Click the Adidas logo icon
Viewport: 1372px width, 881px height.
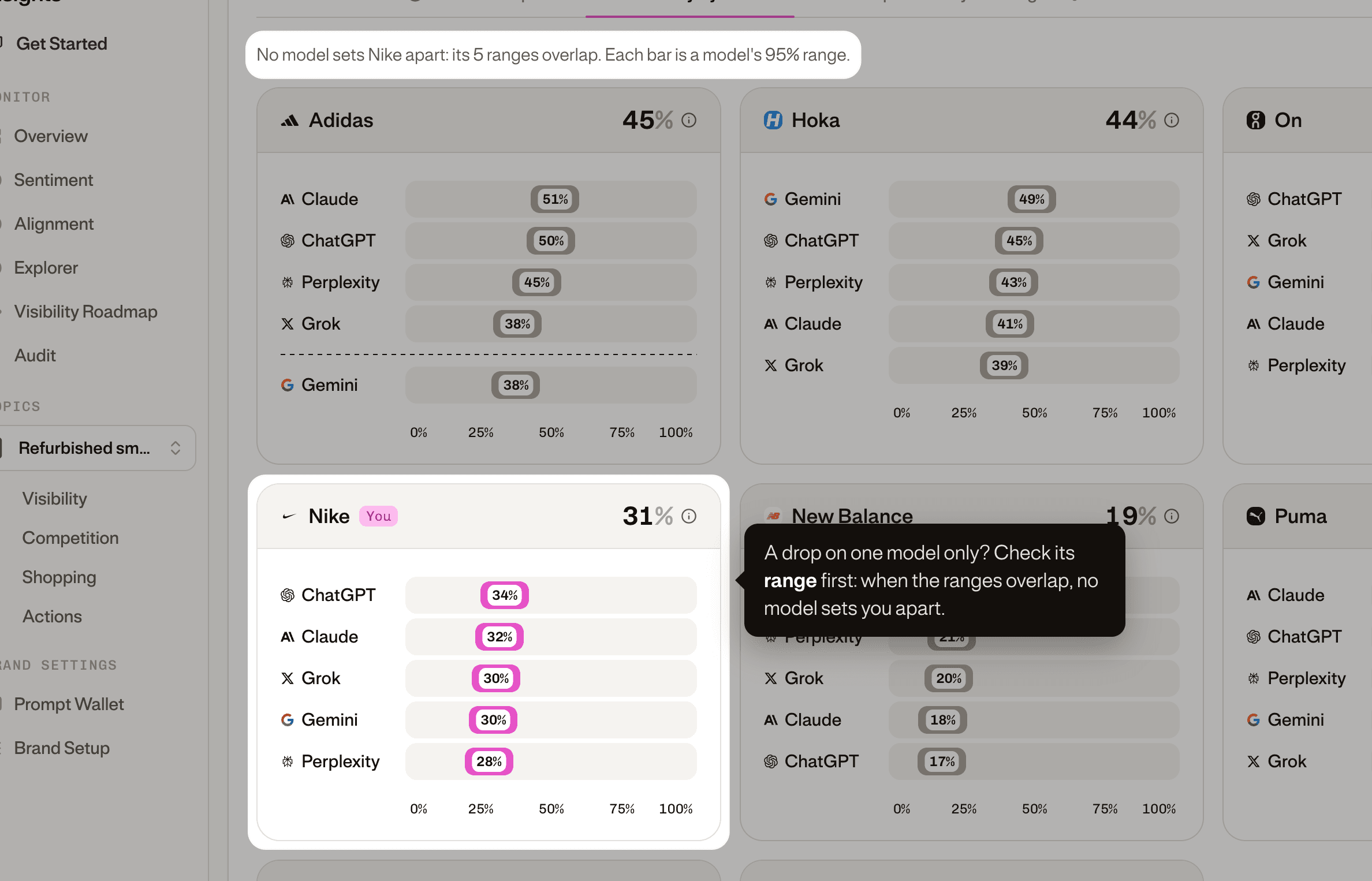coord(289,120)
